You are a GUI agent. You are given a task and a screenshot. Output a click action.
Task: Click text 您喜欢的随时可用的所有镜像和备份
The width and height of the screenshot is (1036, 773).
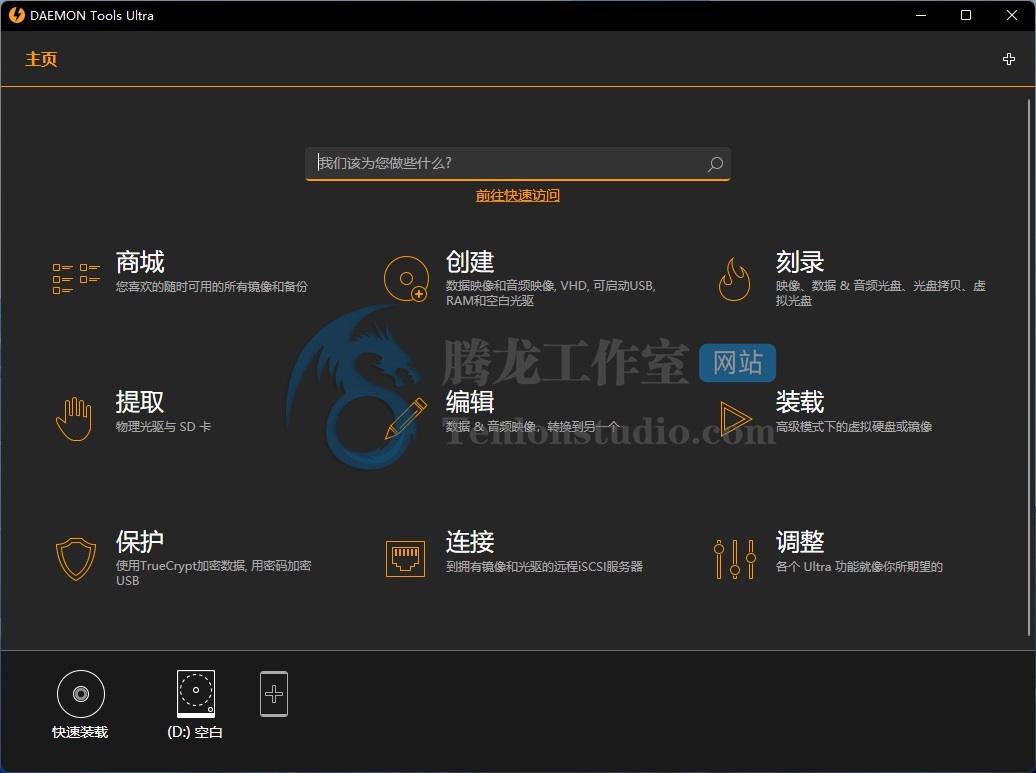point(211,287)
